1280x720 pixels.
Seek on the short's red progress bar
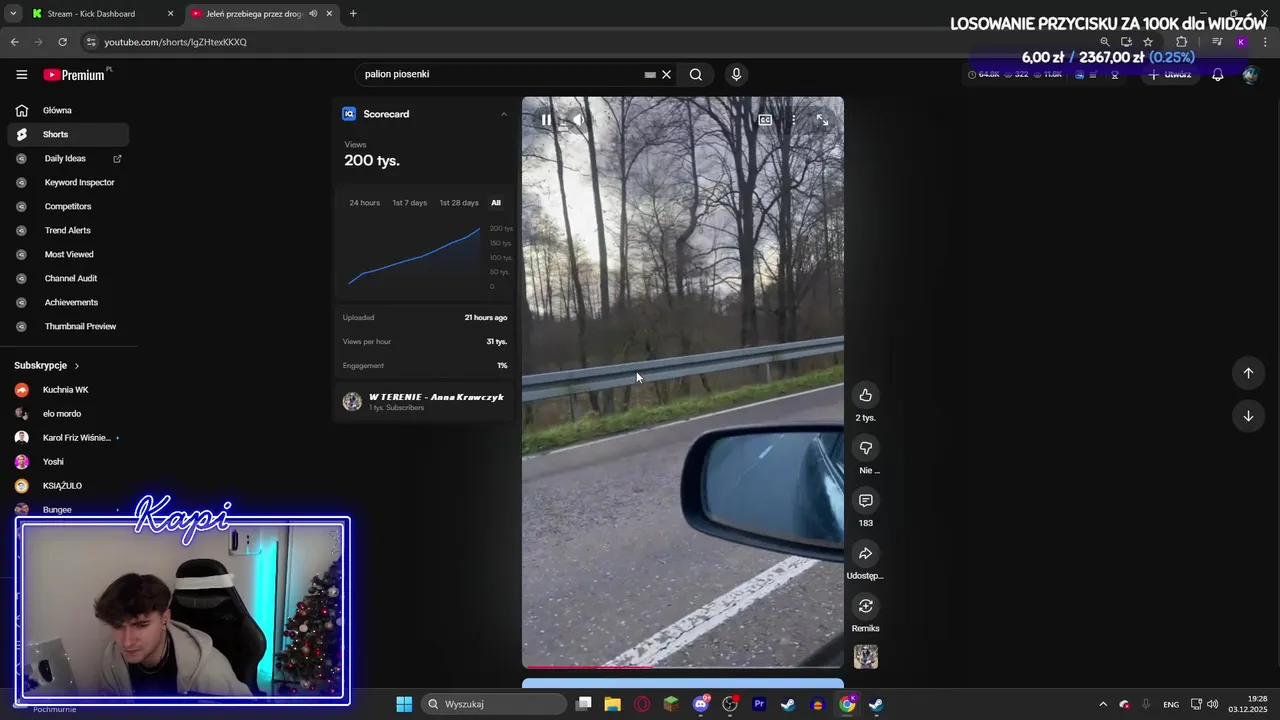683,666
